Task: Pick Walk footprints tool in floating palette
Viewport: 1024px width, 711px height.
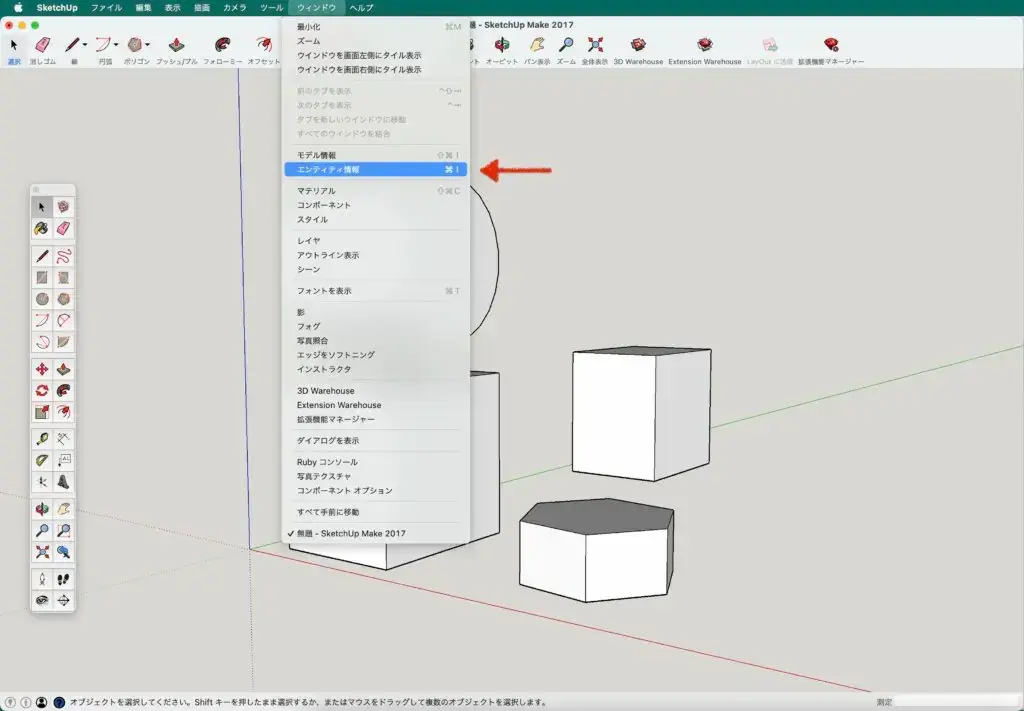Action: click(63, 579)
